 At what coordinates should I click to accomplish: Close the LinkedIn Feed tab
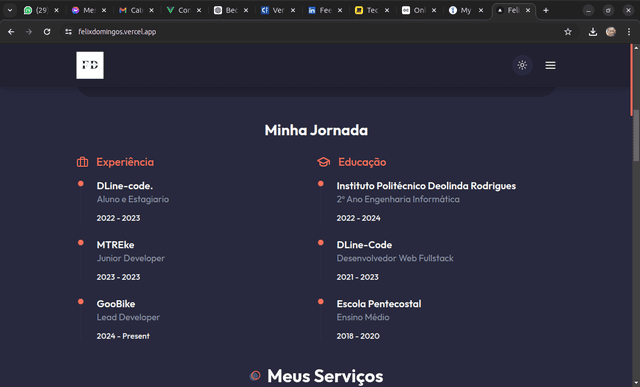pos(340,10)
